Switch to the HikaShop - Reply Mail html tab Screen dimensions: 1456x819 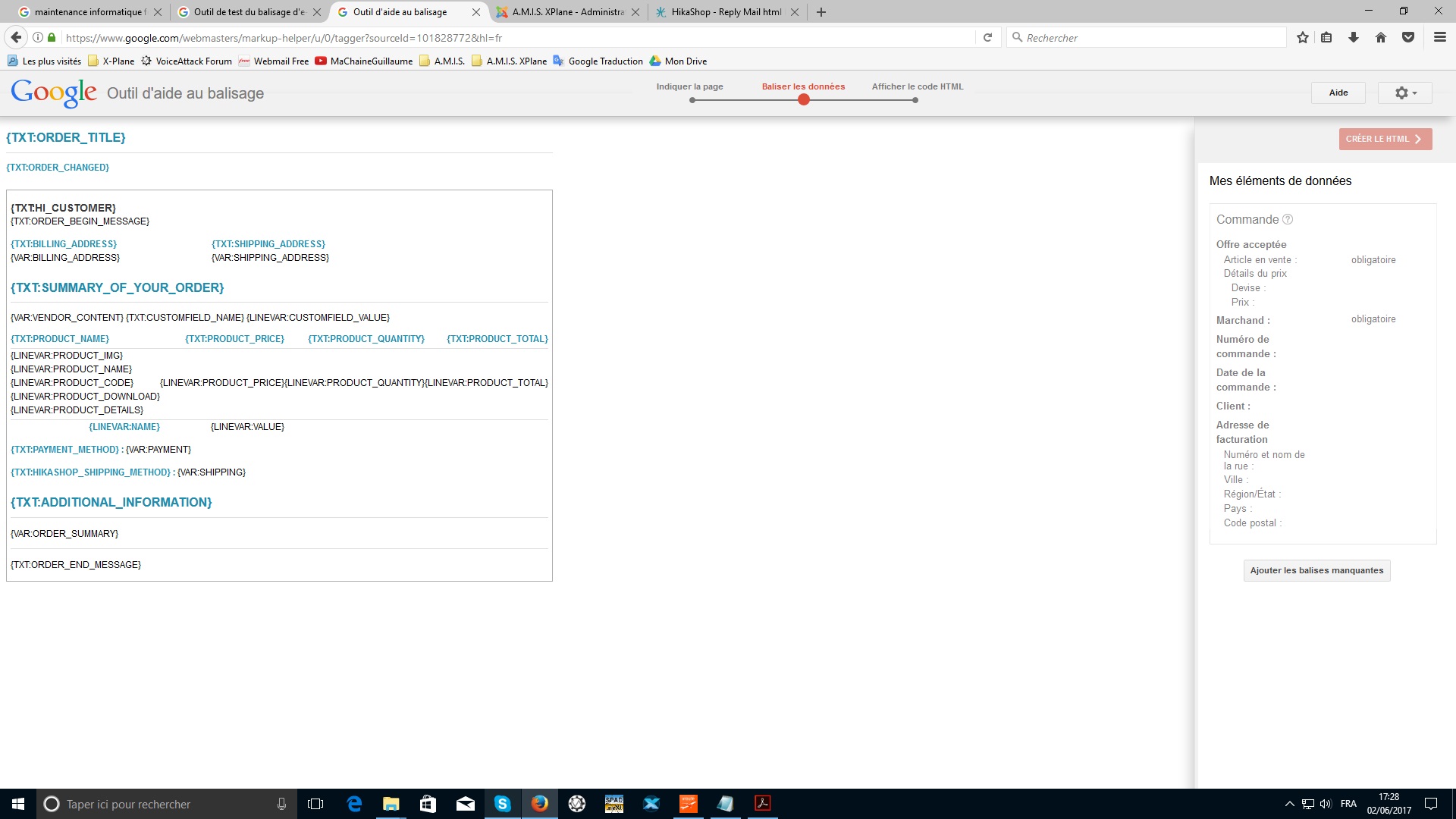point(726,12)
